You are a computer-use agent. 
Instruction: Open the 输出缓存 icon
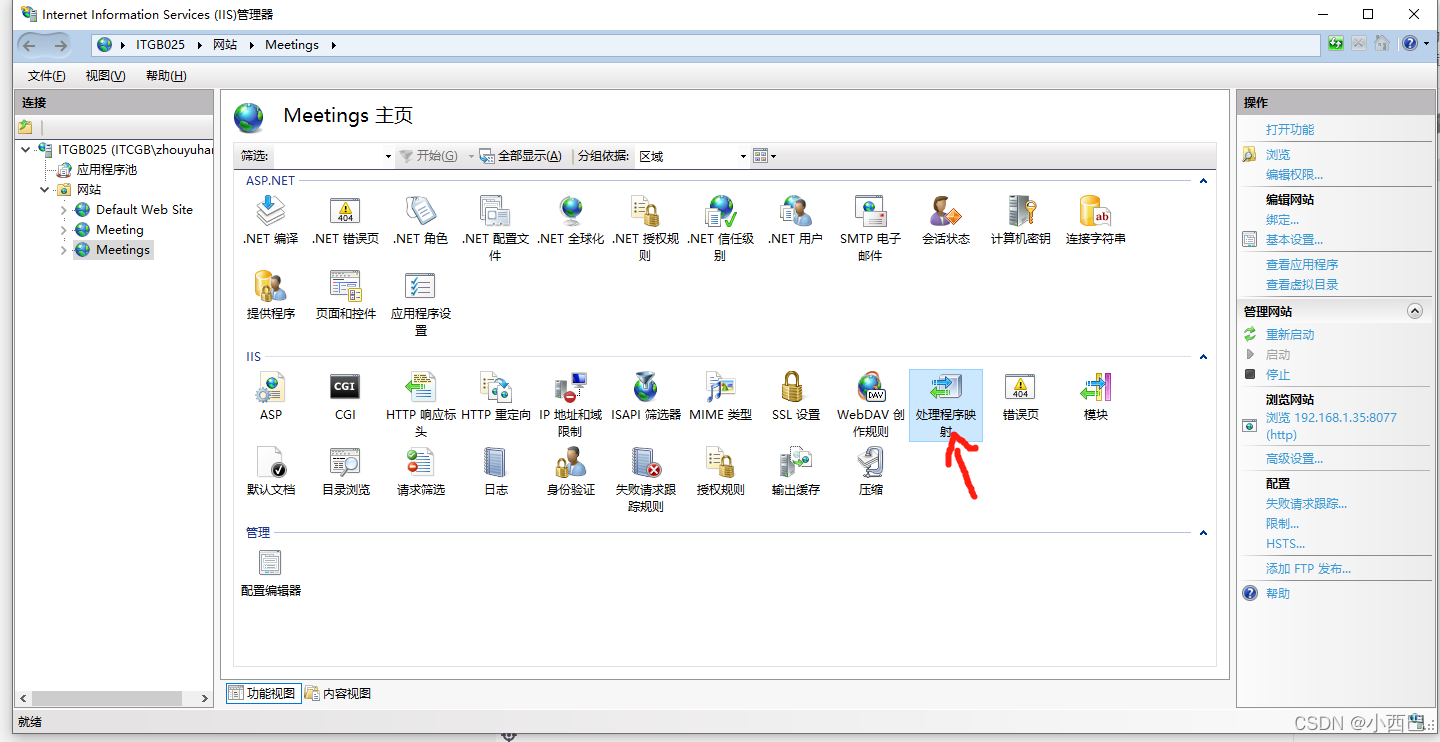pos(795,471)
